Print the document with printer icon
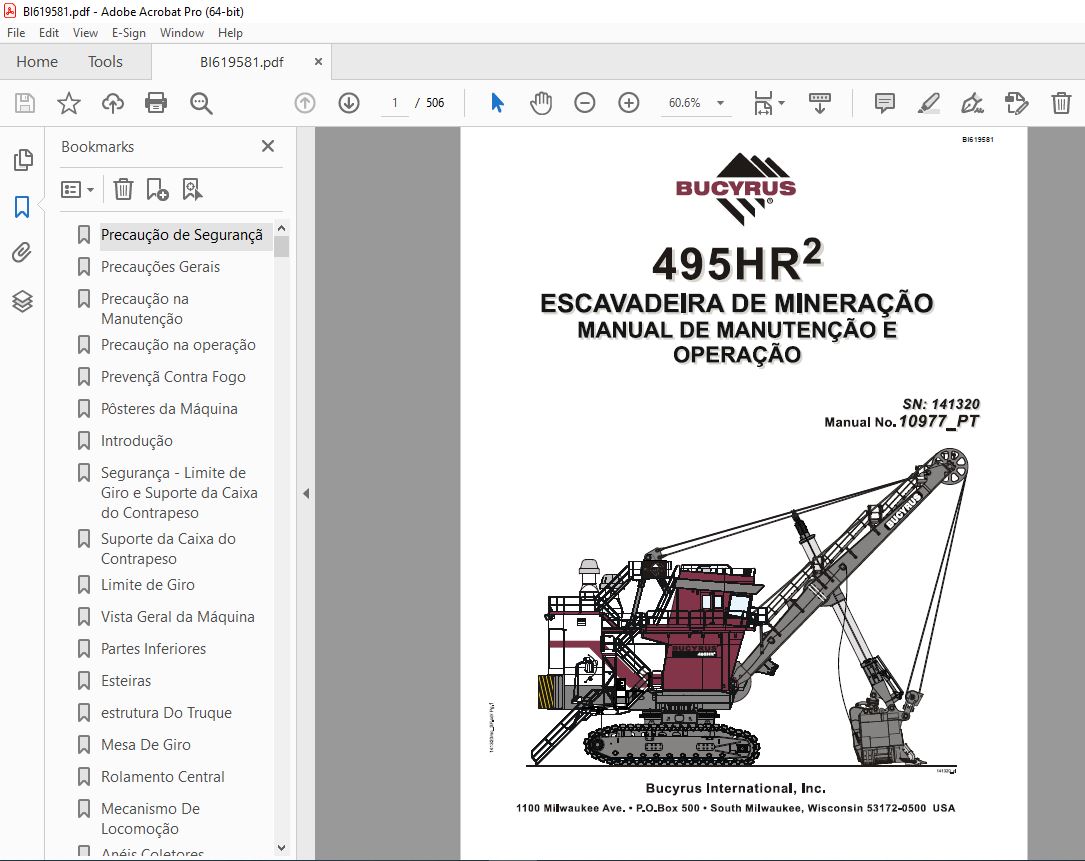 156,103
